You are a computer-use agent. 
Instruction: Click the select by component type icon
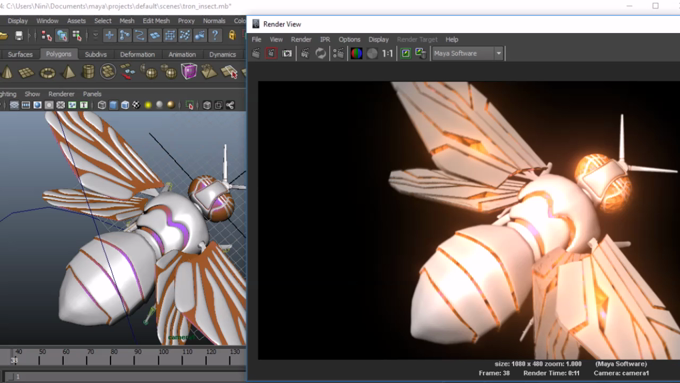tap(77, 36)
